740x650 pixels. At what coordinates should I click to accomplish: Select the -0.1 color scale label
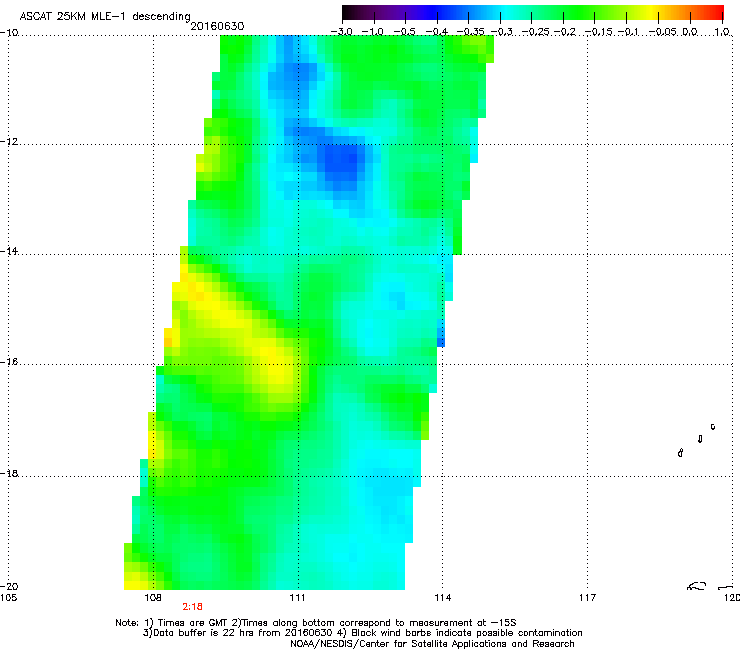[628, 32]
